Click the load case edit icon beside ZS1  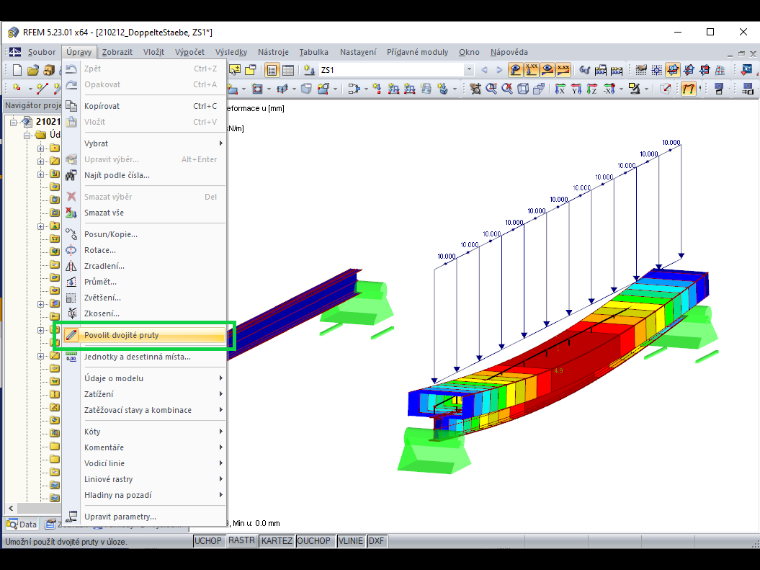tap(309, 70)
